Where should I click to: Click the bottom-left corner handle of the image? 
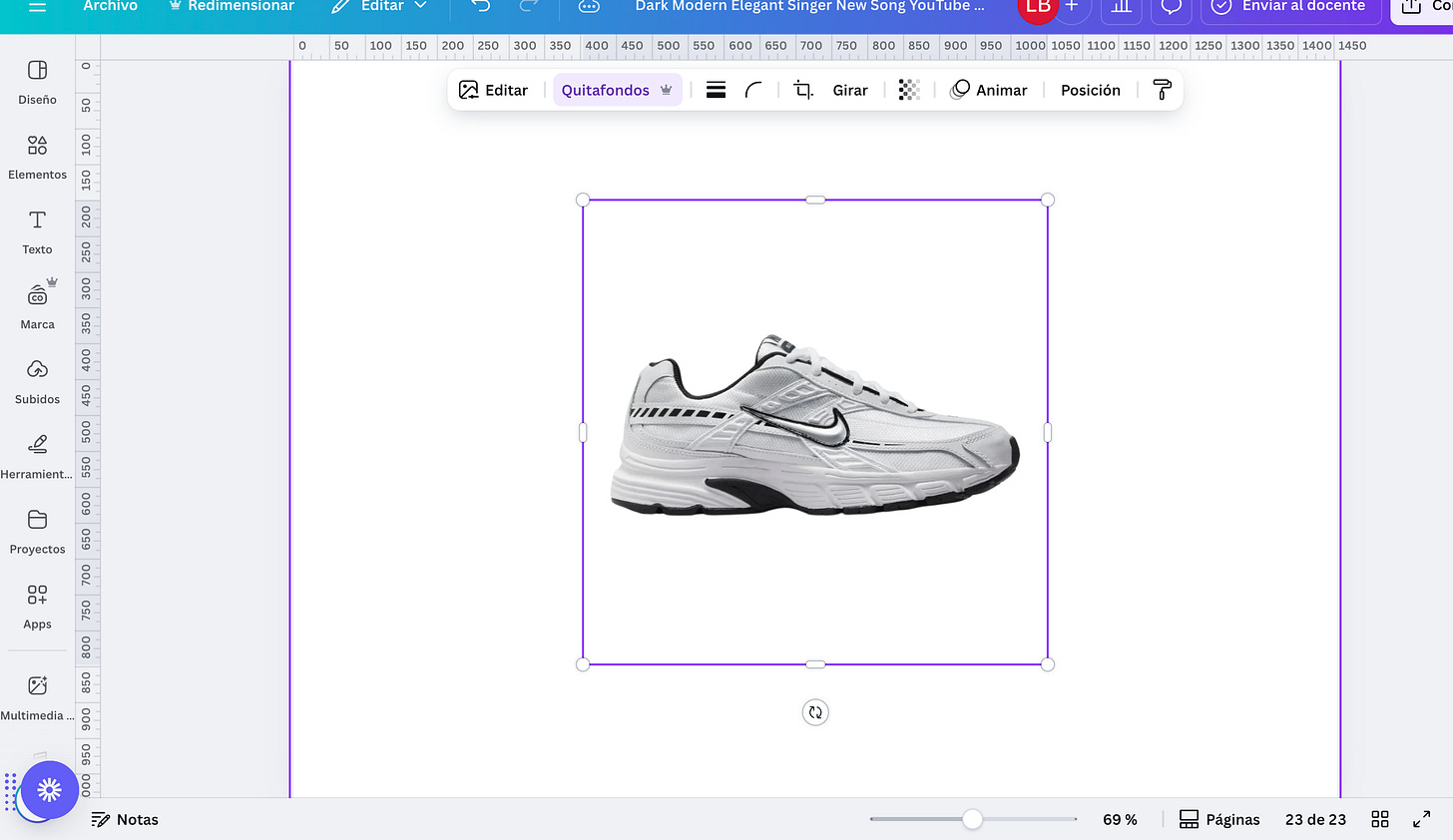click(583, 664)
